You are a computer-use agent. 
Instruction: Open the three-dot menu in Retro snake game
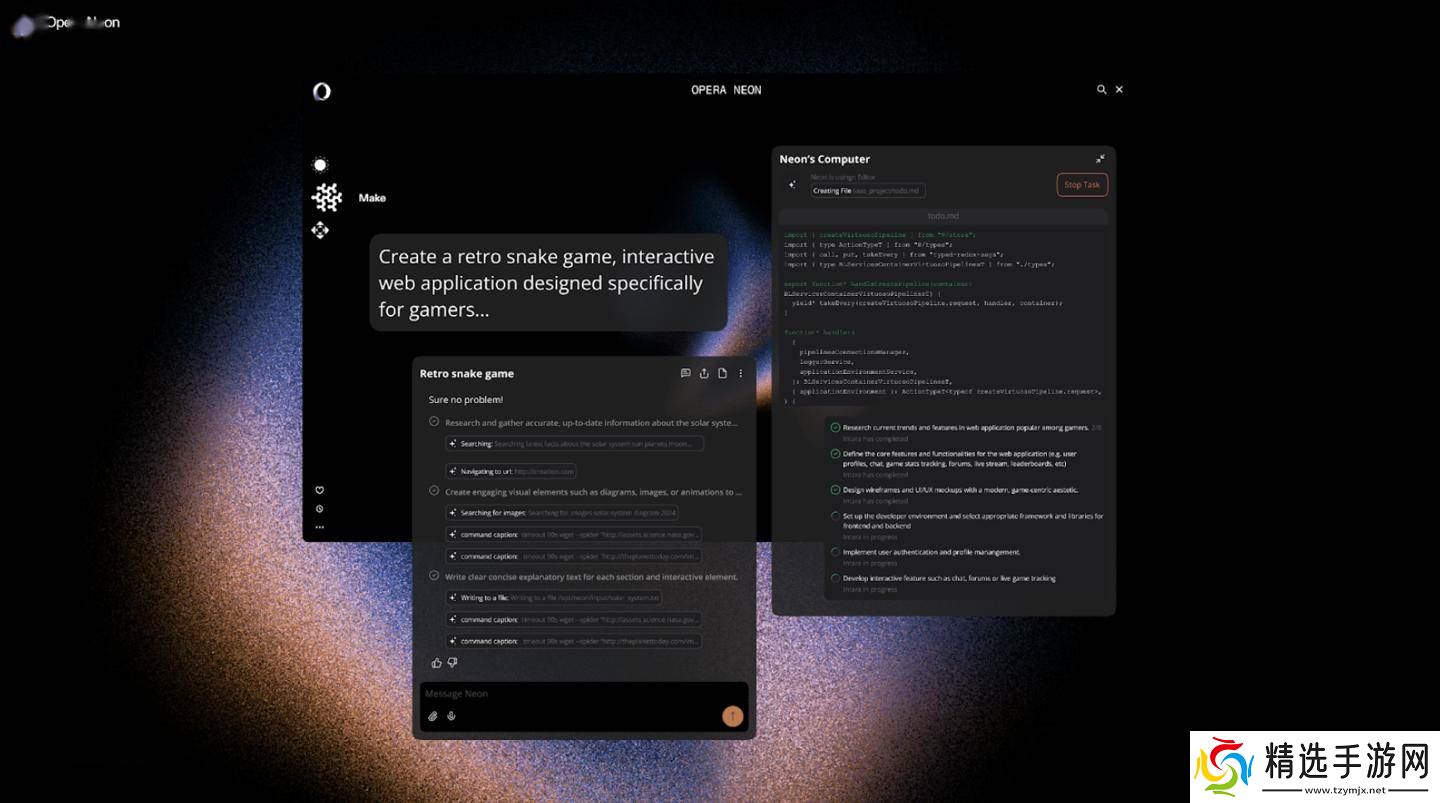tap(741, 374)
